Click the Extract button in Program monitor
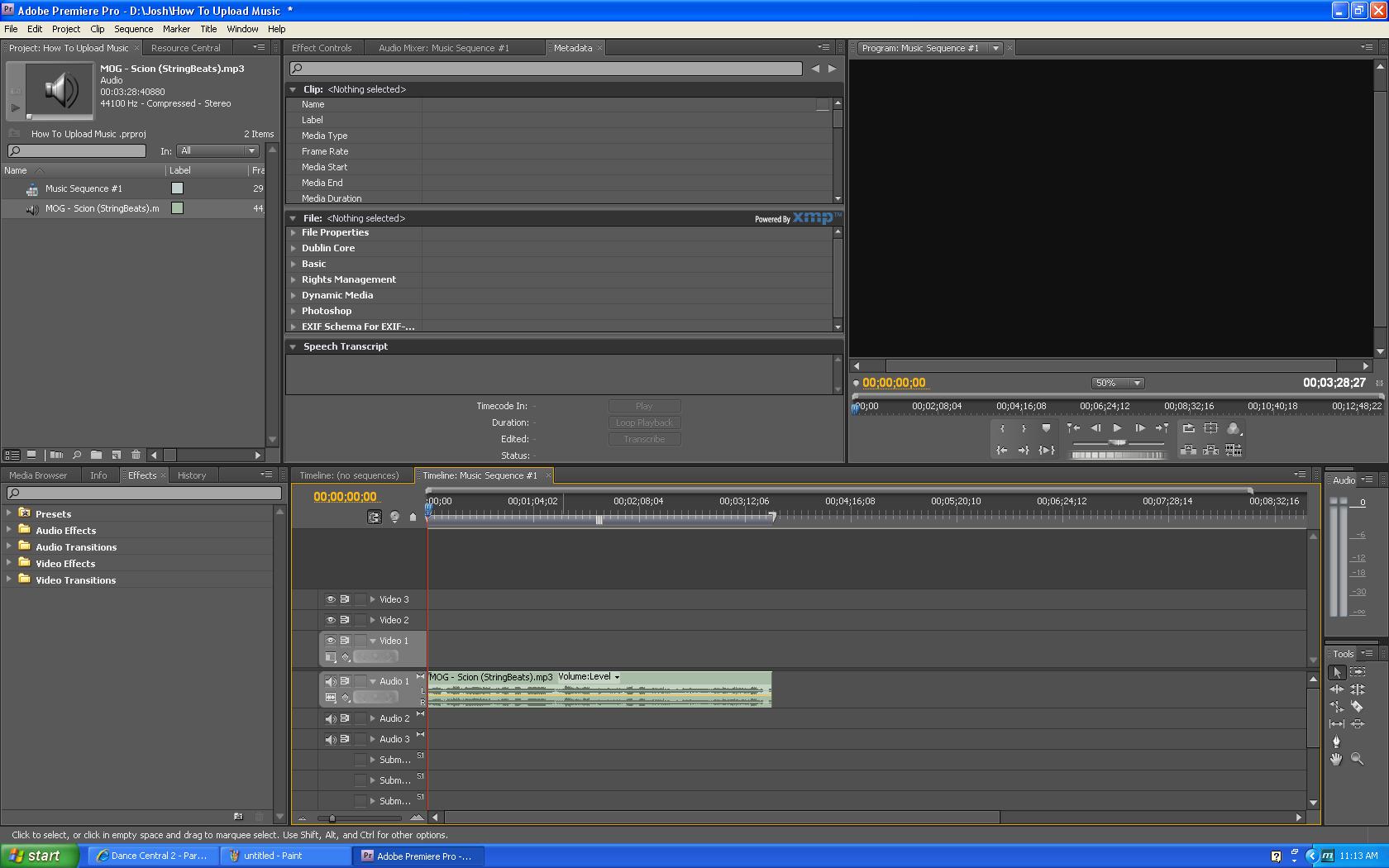 point(1210,450)
